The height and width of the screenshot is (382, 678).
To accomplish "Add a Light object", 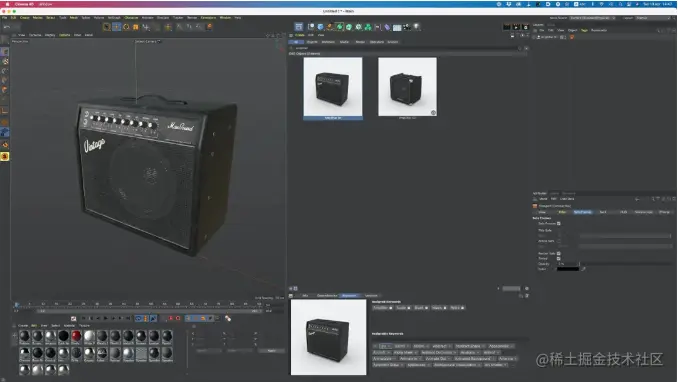I will (416, 27).
